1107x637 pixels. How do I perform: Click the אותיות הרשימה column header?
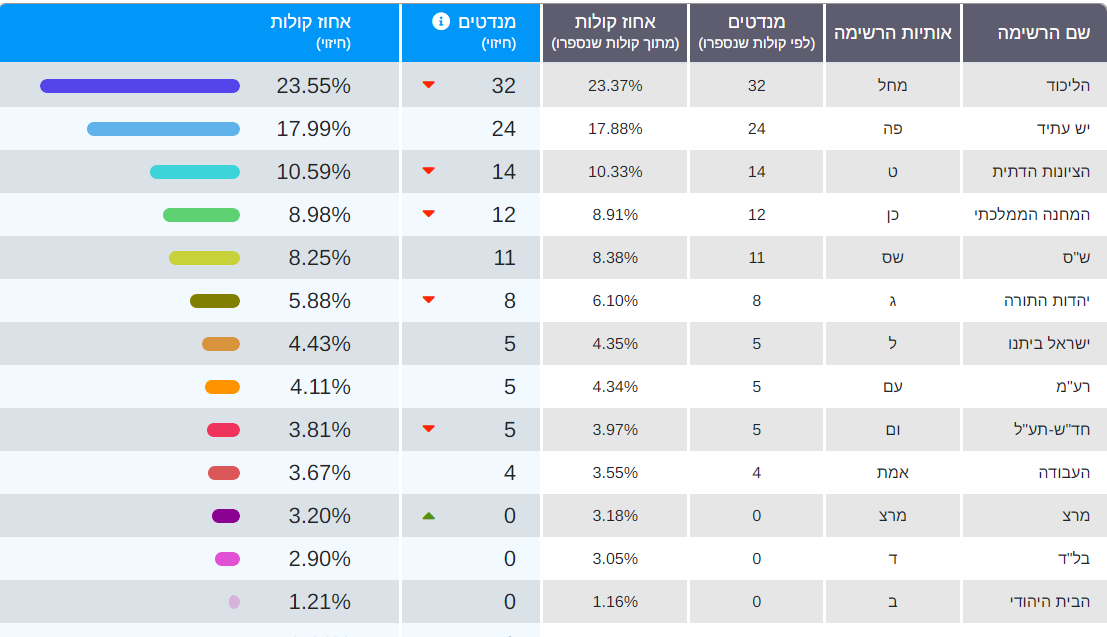892,33
